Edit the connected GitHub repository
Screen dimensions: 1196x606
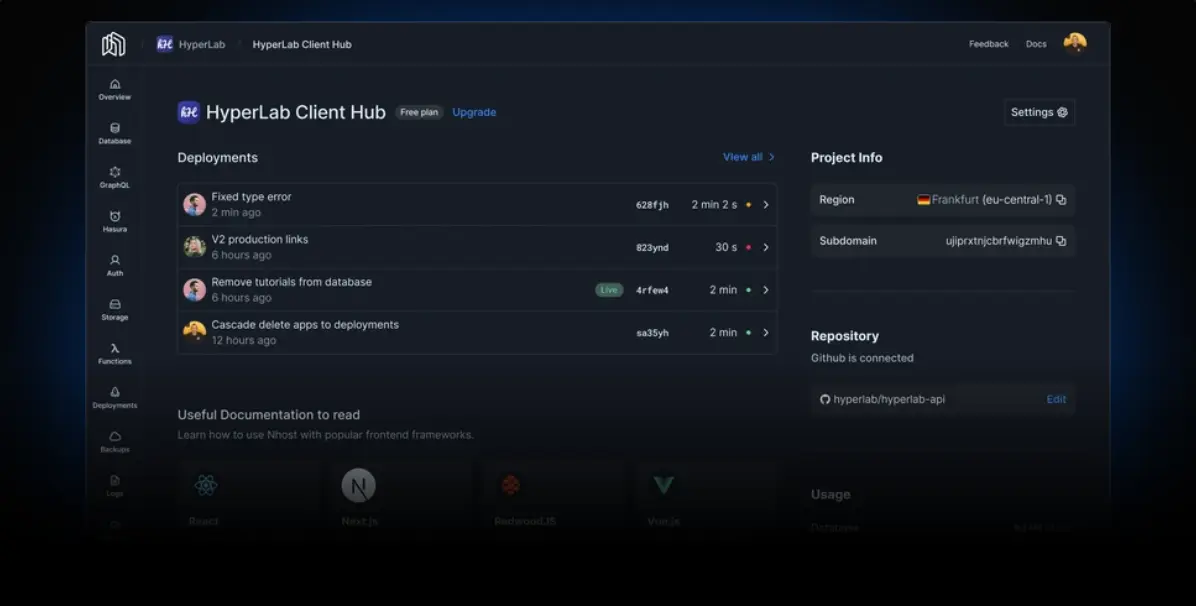1056,399
